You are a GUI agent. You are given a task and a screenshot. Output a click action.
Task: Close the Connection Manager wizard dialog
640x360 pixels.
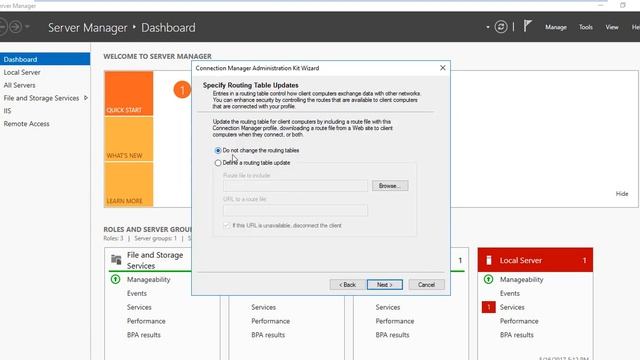pyautogui.click(x=442, y=68)
